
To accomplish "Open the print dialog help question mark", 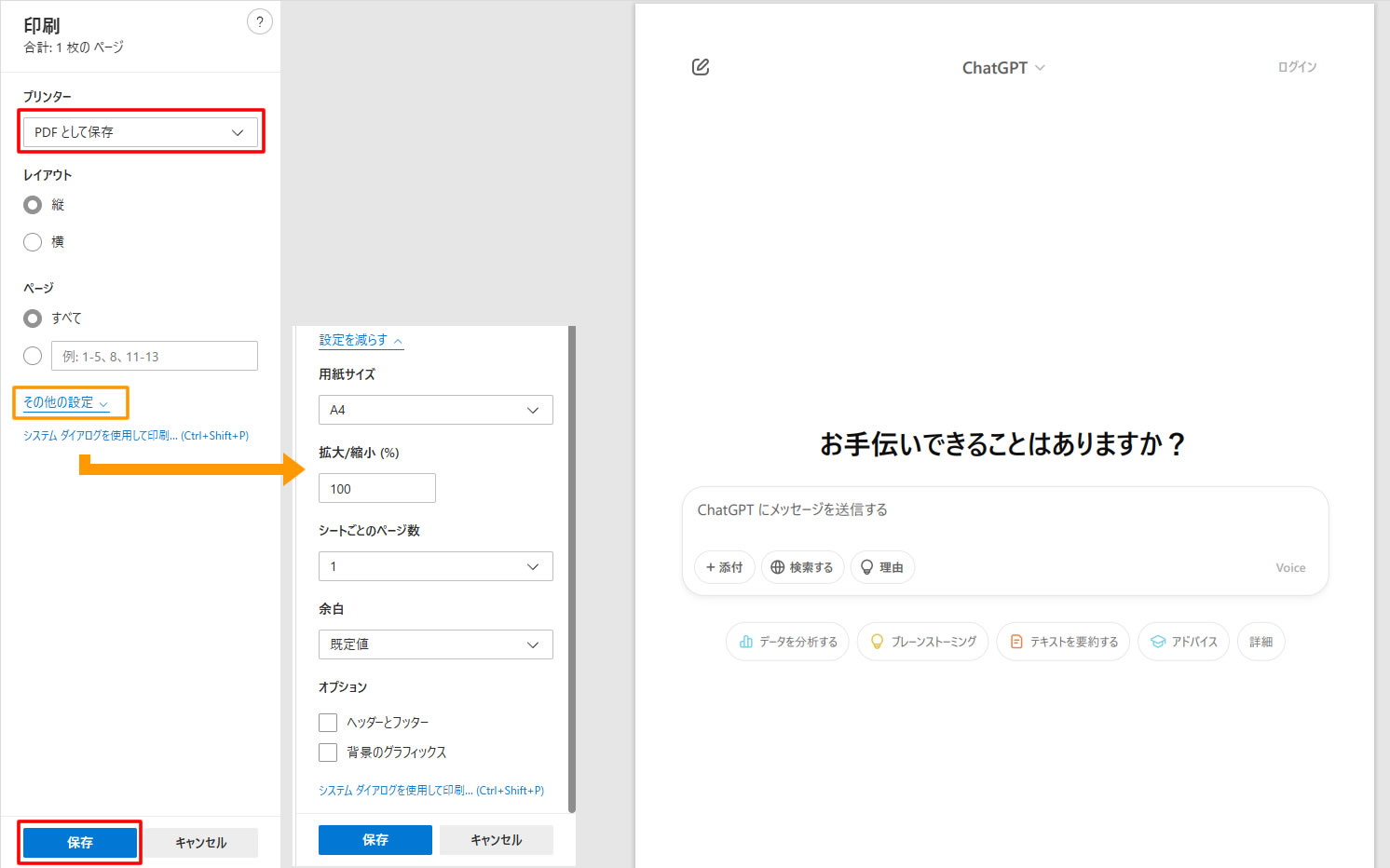I will pos(260,22).
